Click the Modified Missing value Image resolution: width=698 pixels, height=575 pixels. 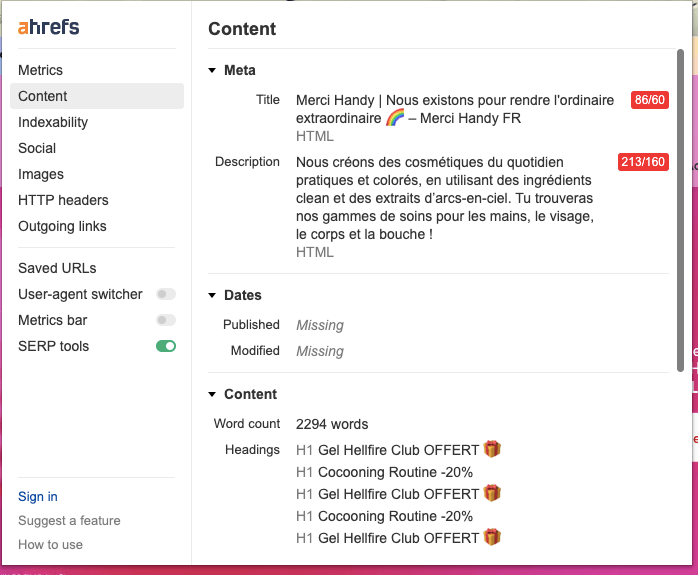tap(320, 352)
